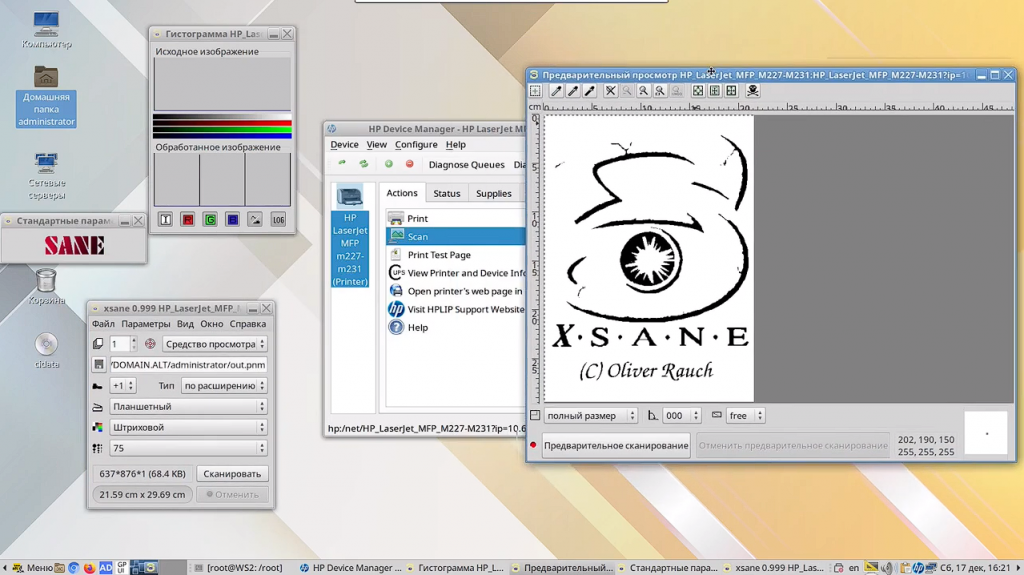Switch to the Supplies tab

tap(494, 193)
